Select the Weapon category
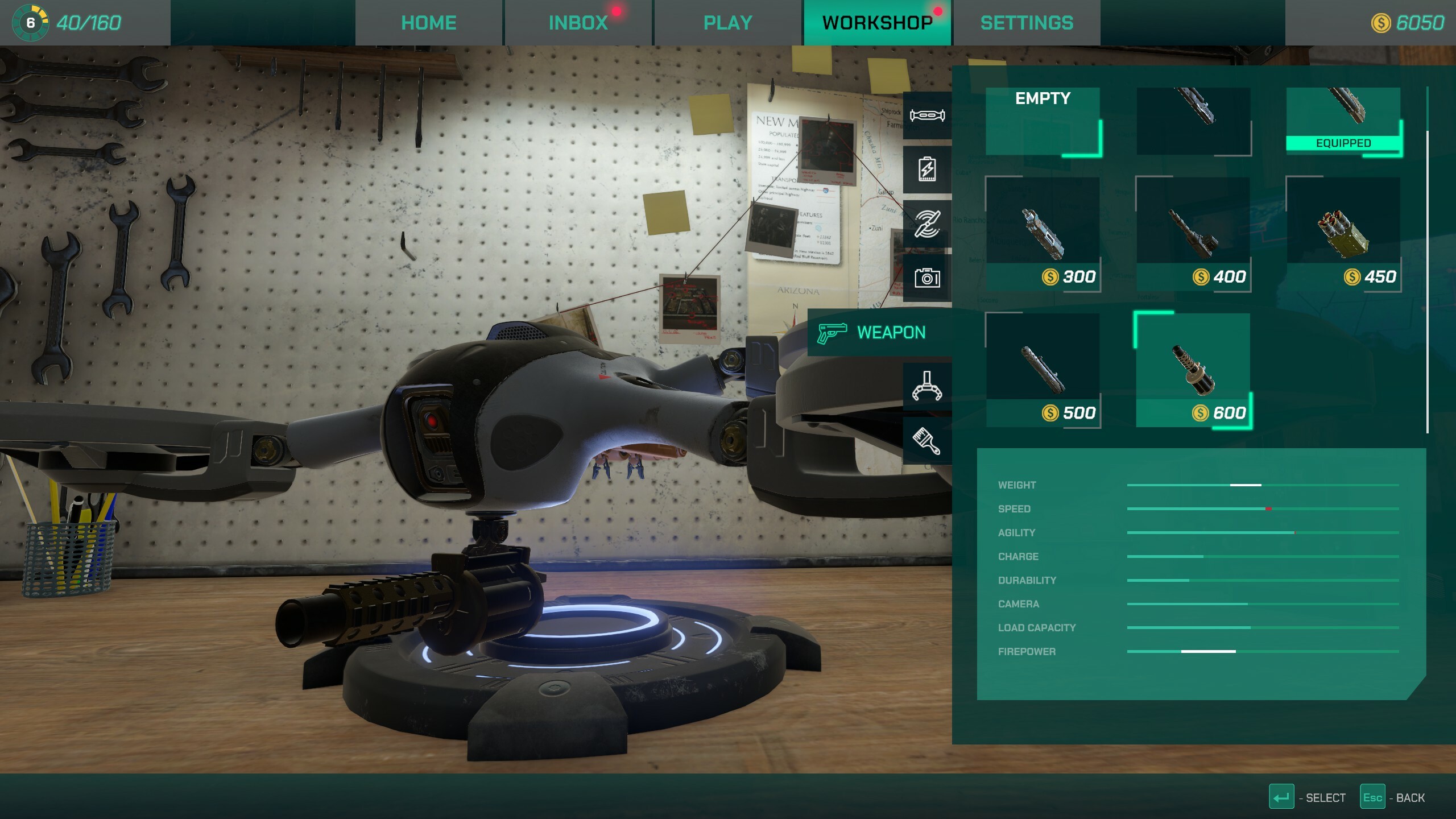 click(x=879, y=333)
